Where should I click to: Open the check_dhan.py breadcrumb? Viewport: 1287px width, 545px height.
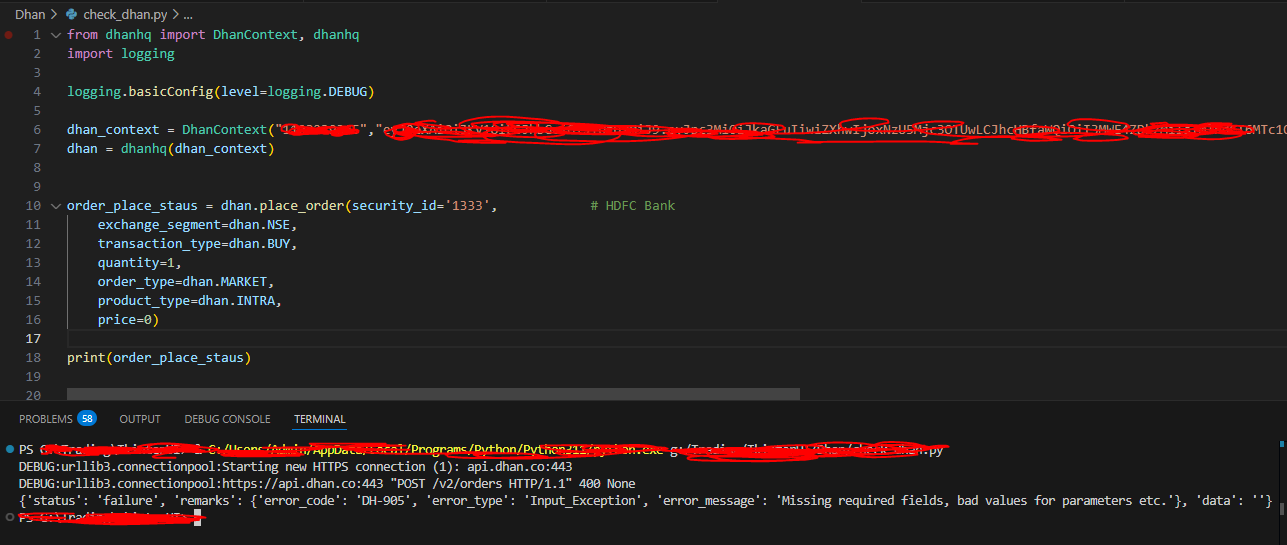tap(124, 15)
